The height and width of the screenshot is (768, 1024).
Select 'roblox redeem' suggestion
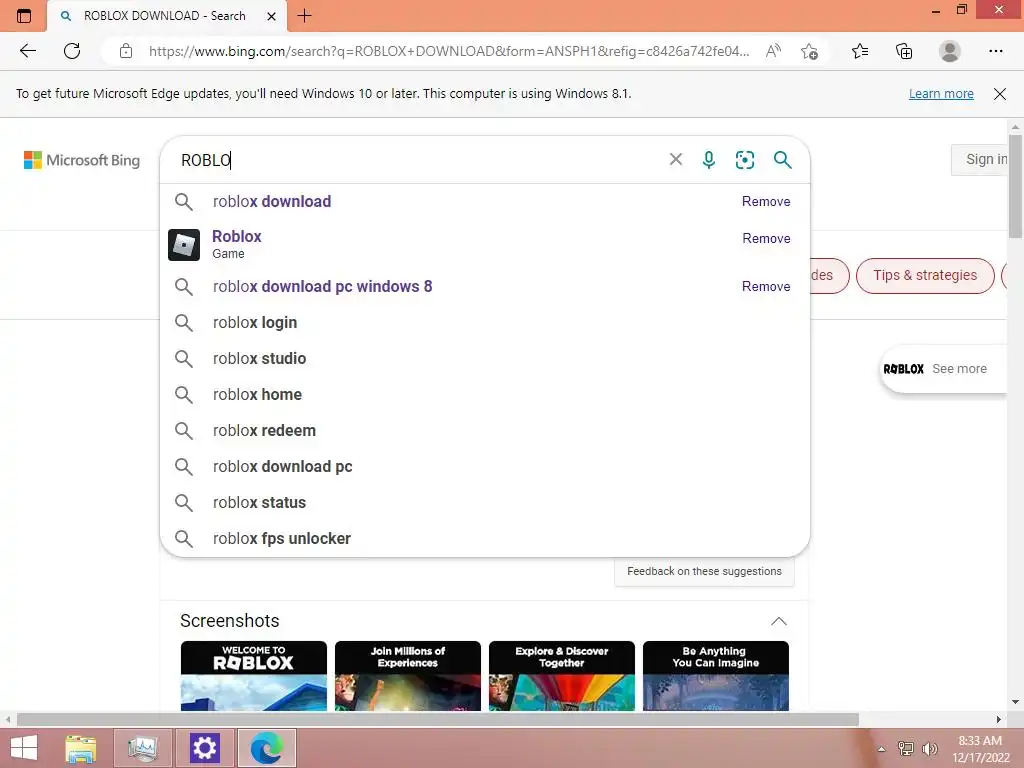pyautogui.click(x=485, y=430)
